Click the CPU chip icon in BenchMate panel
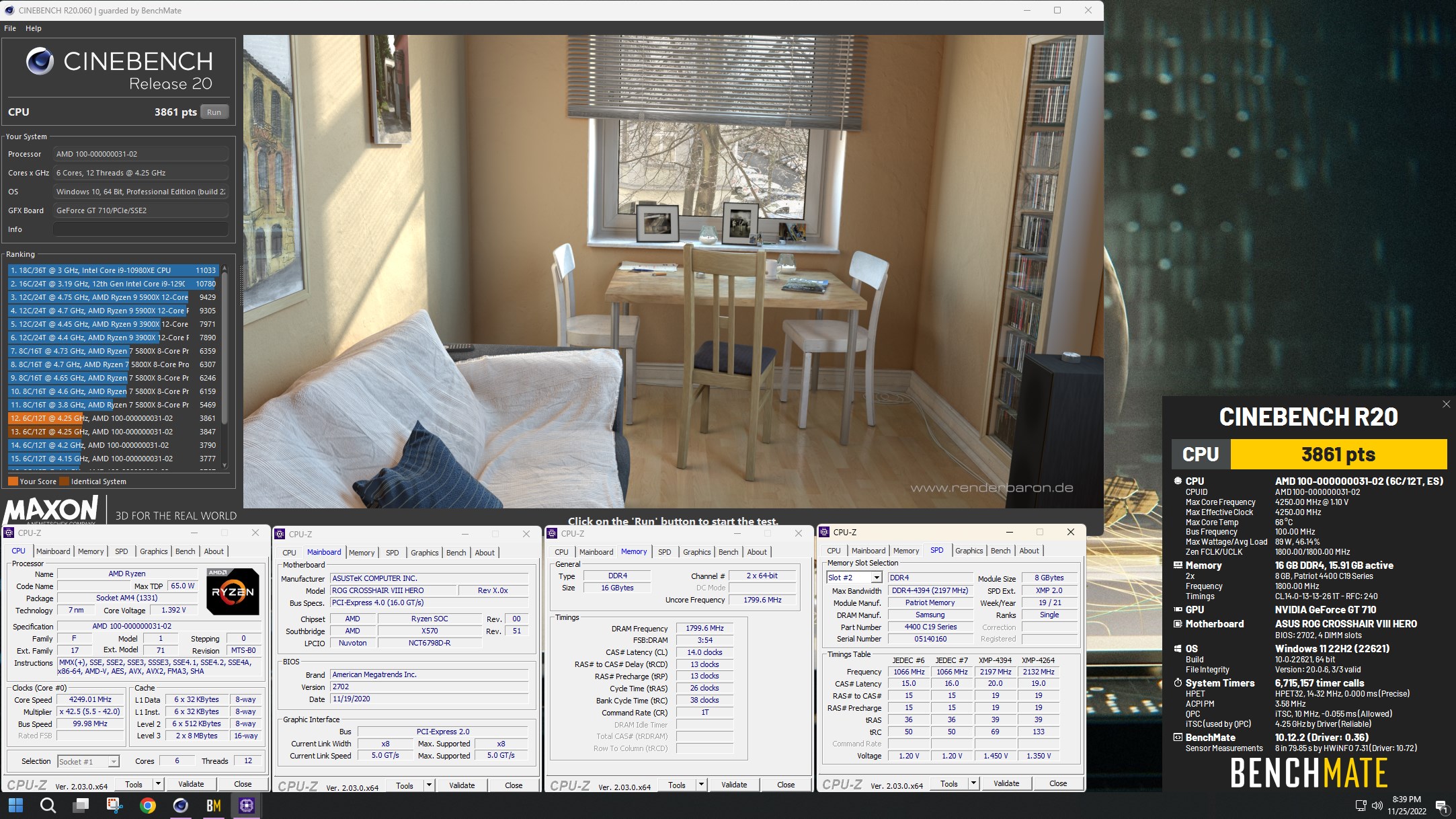The image size is (1456, 819). point(1178,481)
